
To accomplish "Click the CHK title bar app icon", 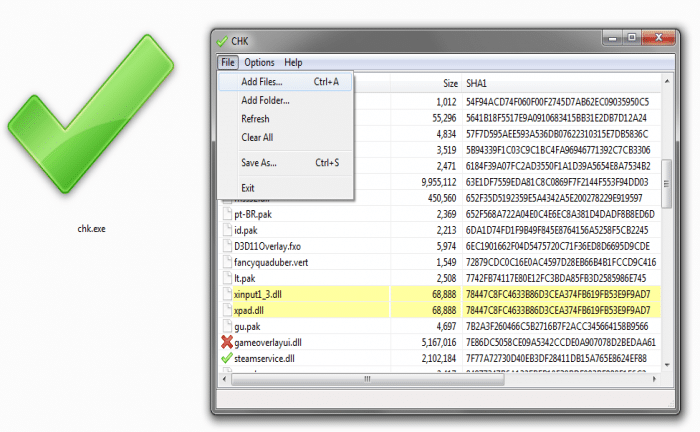I will coord(222,41).
